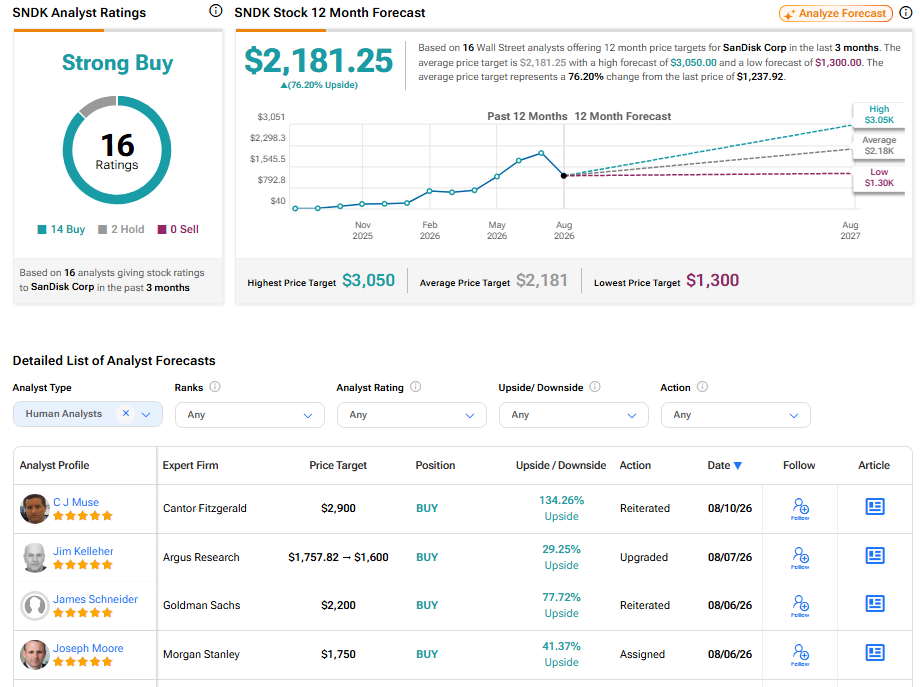Click info icon beside SNDK Analyst Ratings
920x687 pixels.
216,11
